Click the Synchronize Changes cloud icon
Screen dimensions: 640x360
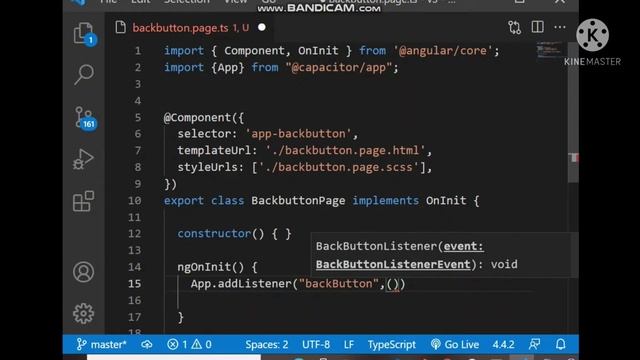click(x=147, y=344)
